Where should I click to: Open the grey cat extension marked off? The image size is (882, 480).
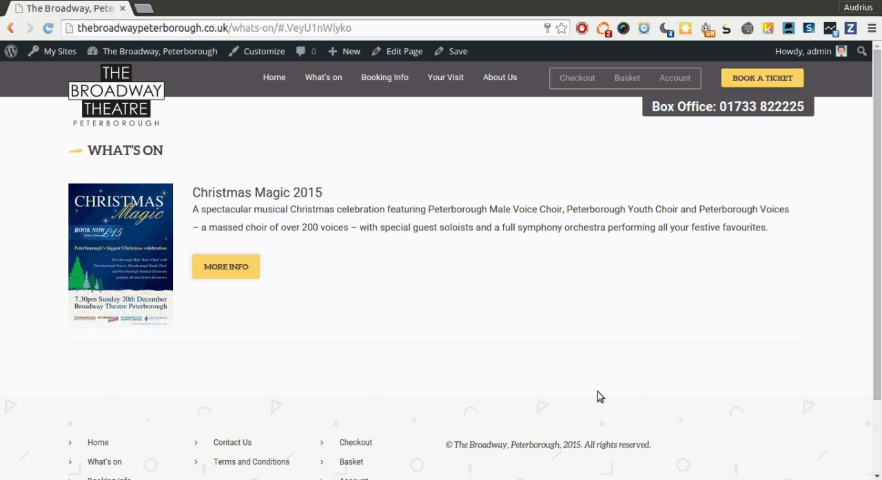point(706,29)
